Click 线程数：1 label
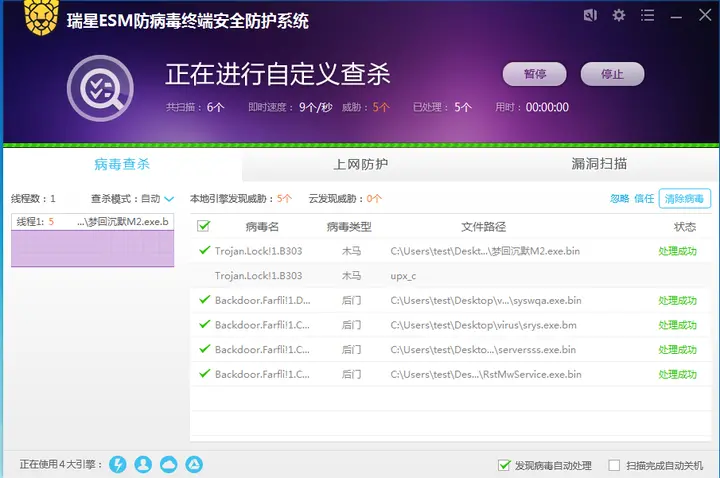This screenshot has width=720, height=478. 34,199
